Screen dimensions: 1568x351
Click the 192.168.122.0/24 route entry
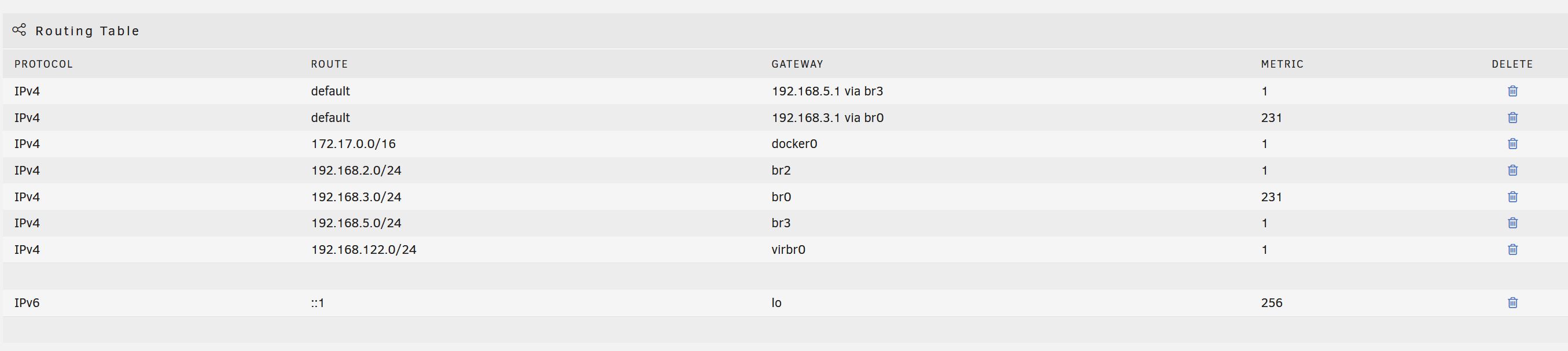tap(364, 249)
